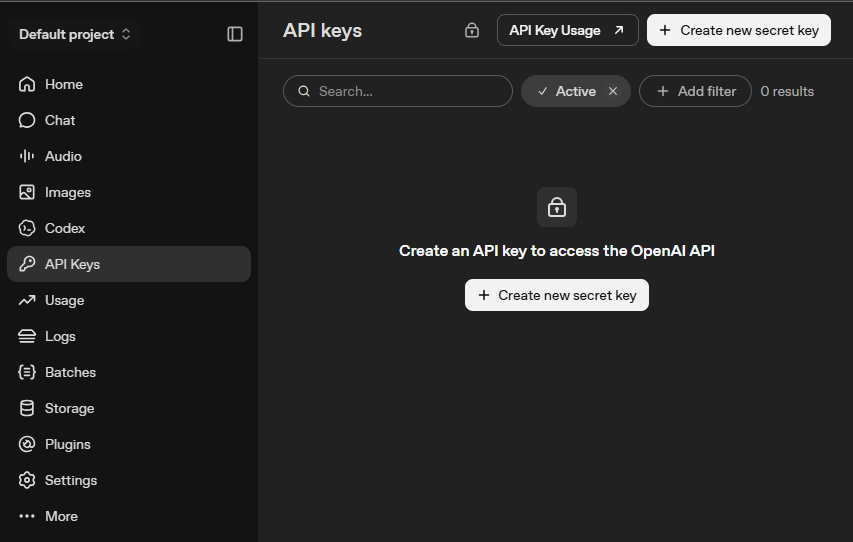The height and width of the screenshot is (542, 853).
Task: Open the Add filter menu
Action: pos(695,91)
